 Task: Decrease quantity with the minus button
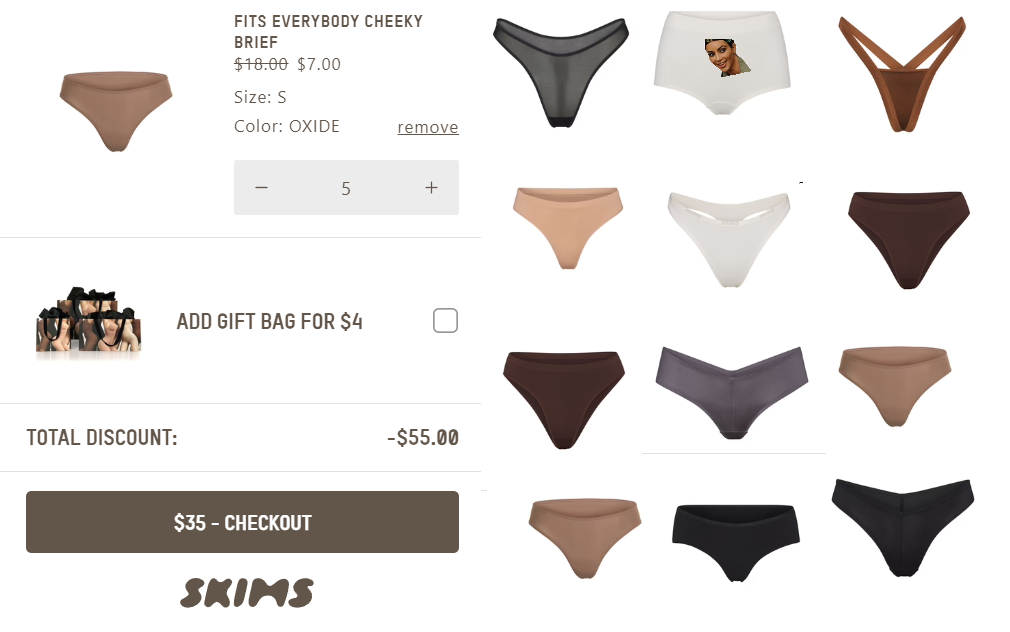(x=261, y=187)
